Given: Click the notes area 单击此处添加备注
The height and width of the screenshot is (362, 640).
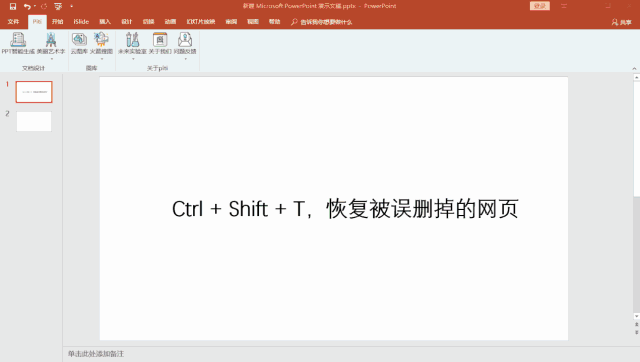Looking at the screenshot, I should point(96,354).
